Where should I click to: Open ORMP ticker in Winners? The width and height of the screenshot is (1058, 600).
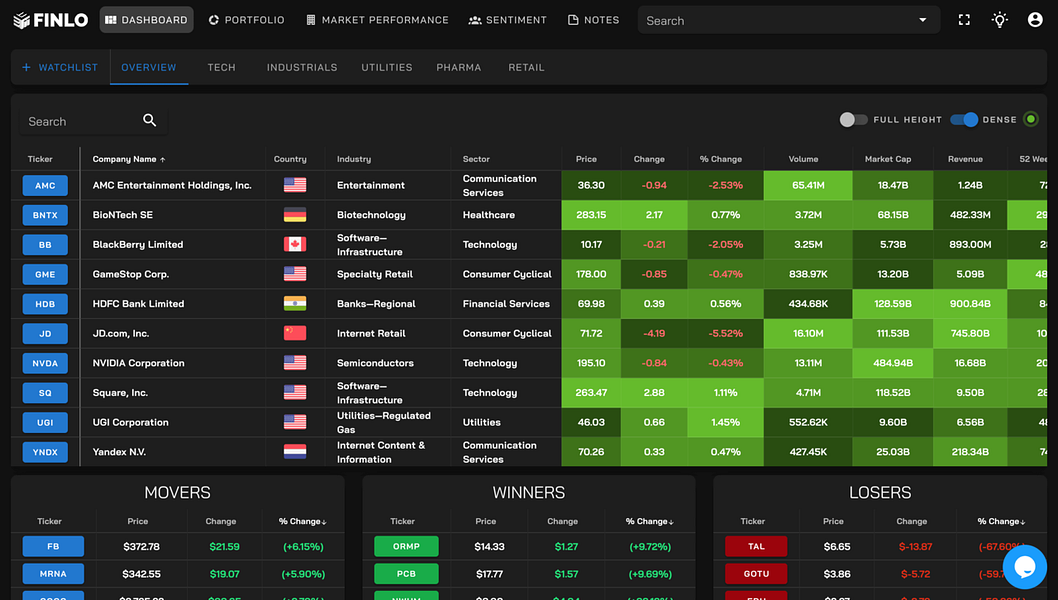pyautogui.click(x=406, y=547)
